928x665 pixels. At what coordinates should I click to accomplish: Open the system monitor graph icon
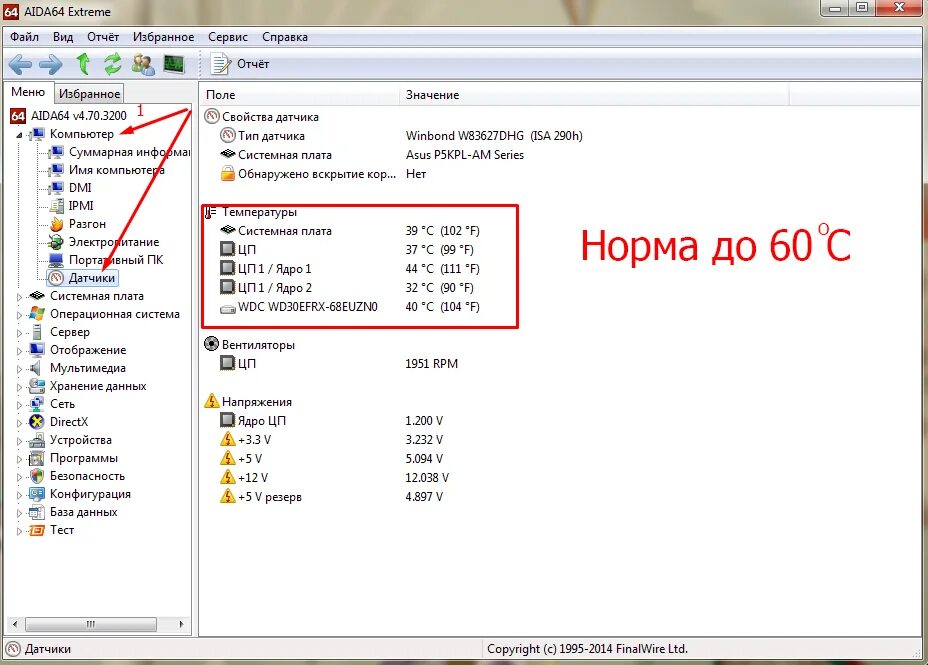click(174, 64)
